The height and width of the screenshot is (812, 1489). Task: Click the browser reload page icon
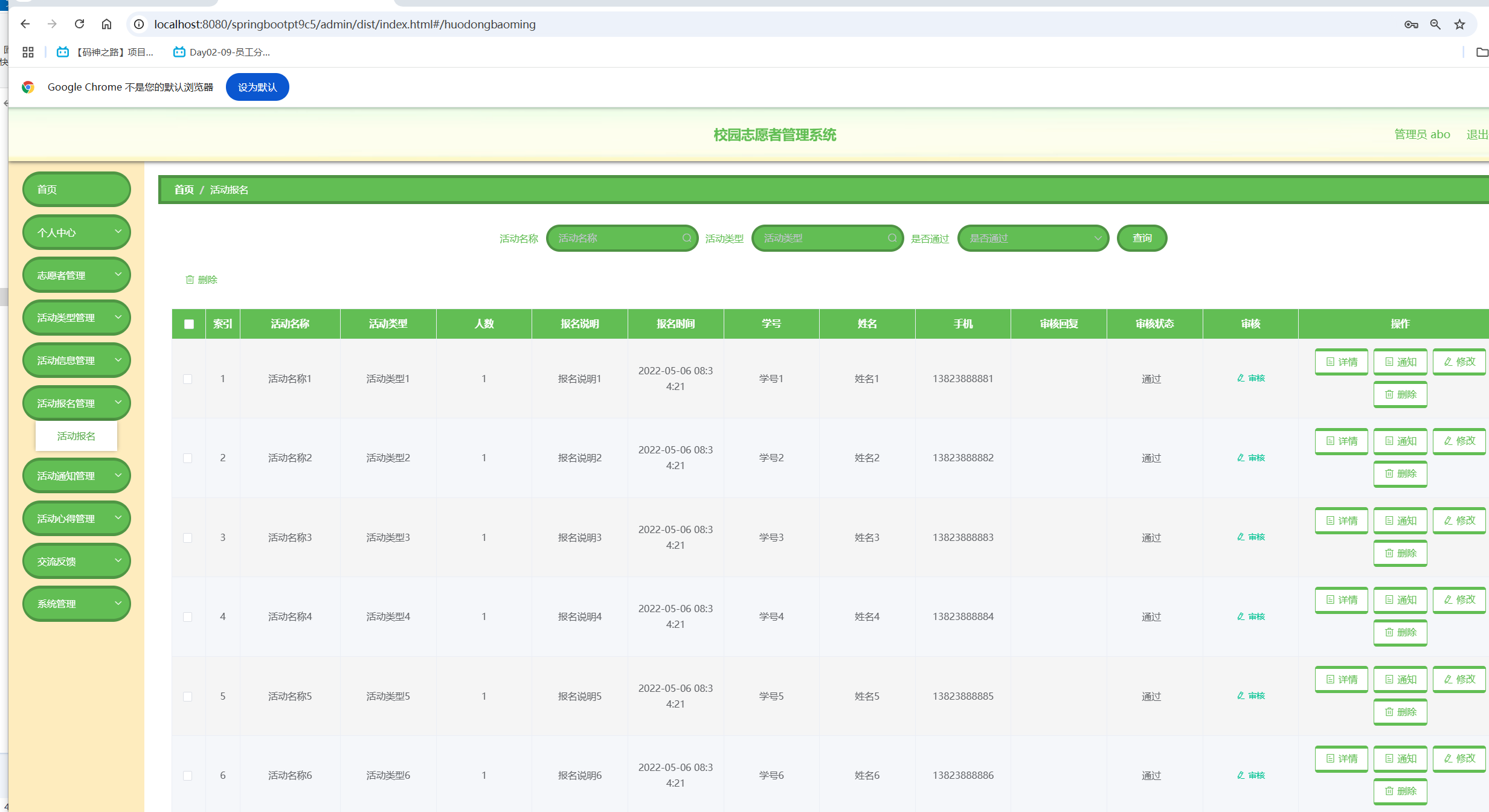(79, 24)
